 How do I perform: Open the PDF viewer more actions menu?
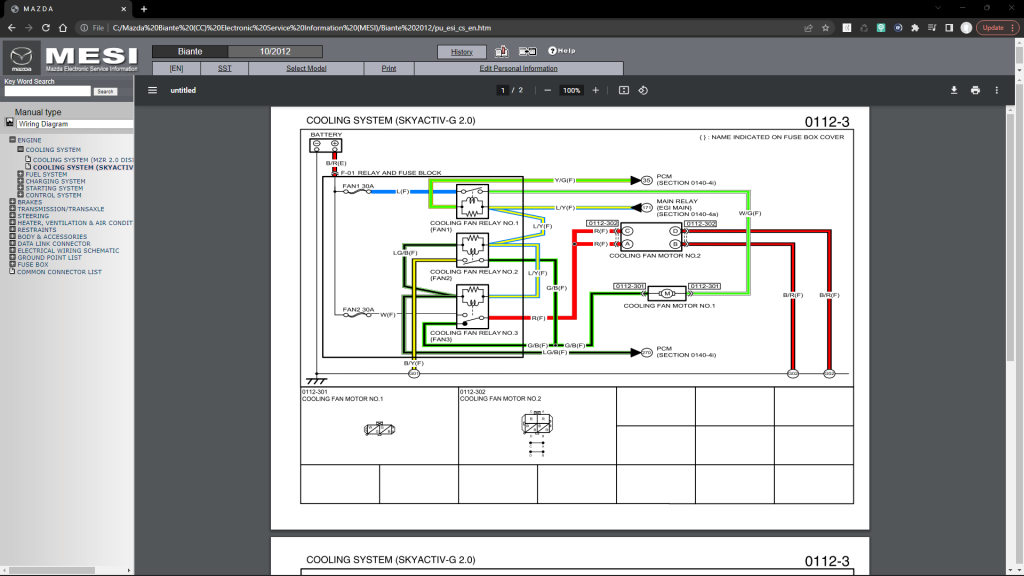point(996,90)
